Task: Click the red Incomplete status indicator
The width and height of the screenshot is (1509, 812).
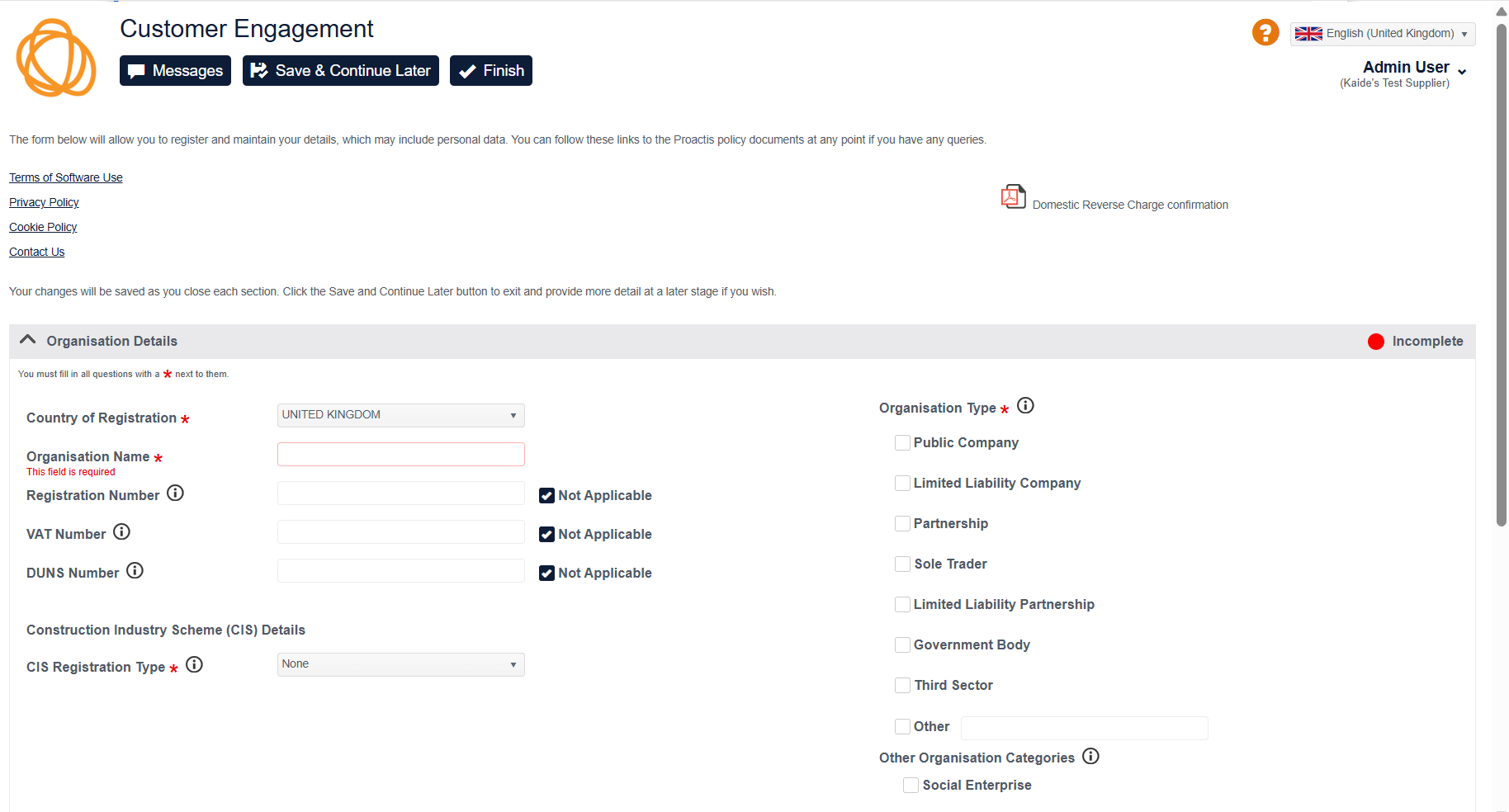Action: pos(1376,342)
